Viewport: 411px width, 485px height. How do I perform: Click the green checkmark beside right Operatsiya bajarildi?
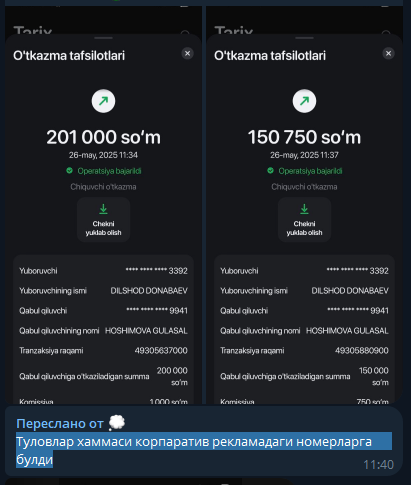(270, 171)
